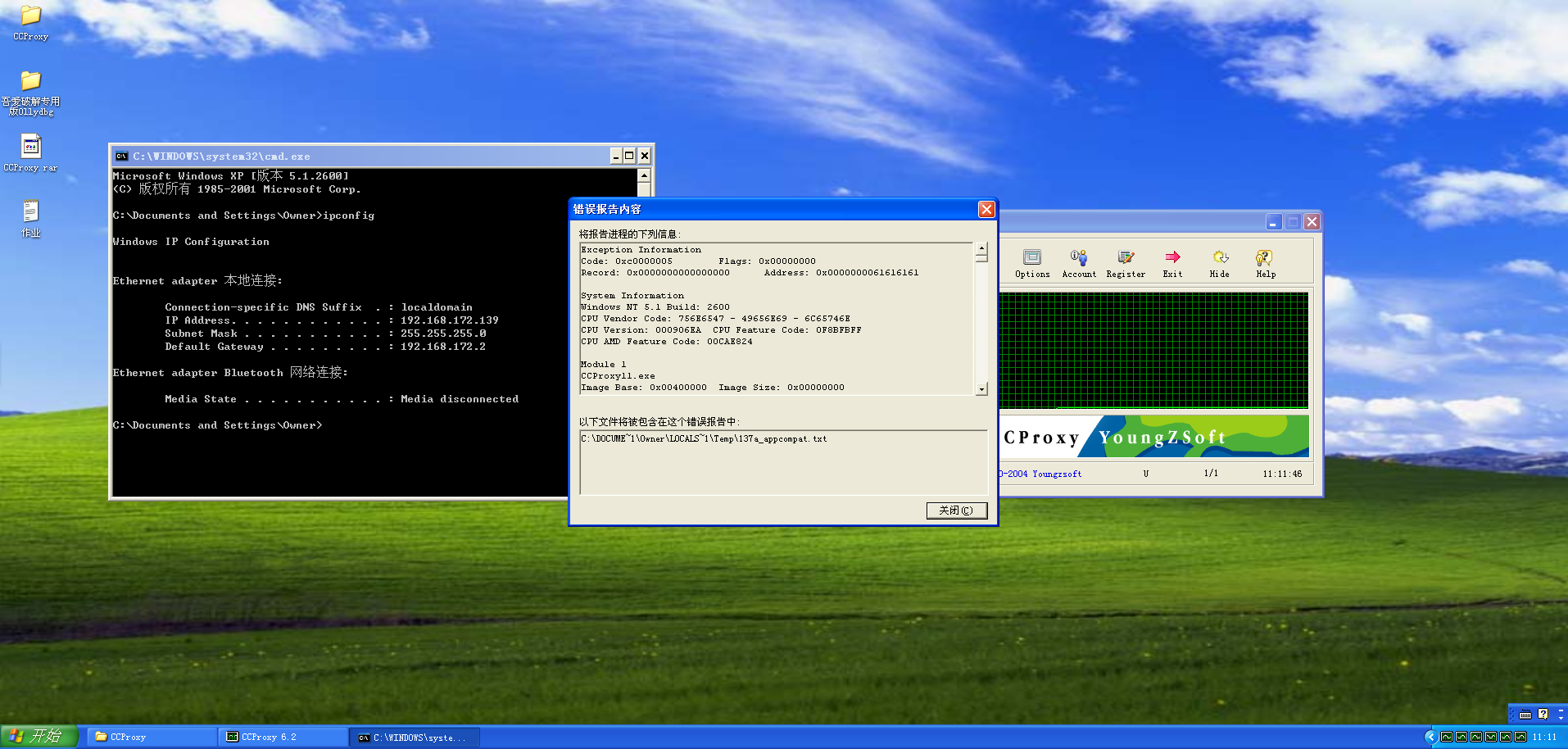
Task: Close the 错误报告内容 dialog with X
Action: 986,210
